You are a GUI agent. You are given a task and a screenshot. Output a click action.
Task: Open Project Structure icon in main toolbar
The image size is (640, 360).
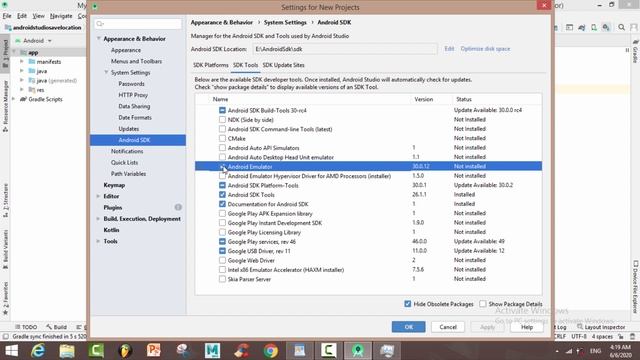[x=569, y=27]
